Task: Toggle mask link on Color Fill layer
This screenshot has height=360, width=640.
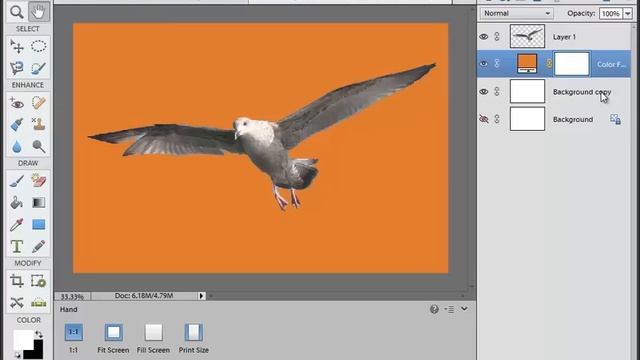Action: point(549,64)
